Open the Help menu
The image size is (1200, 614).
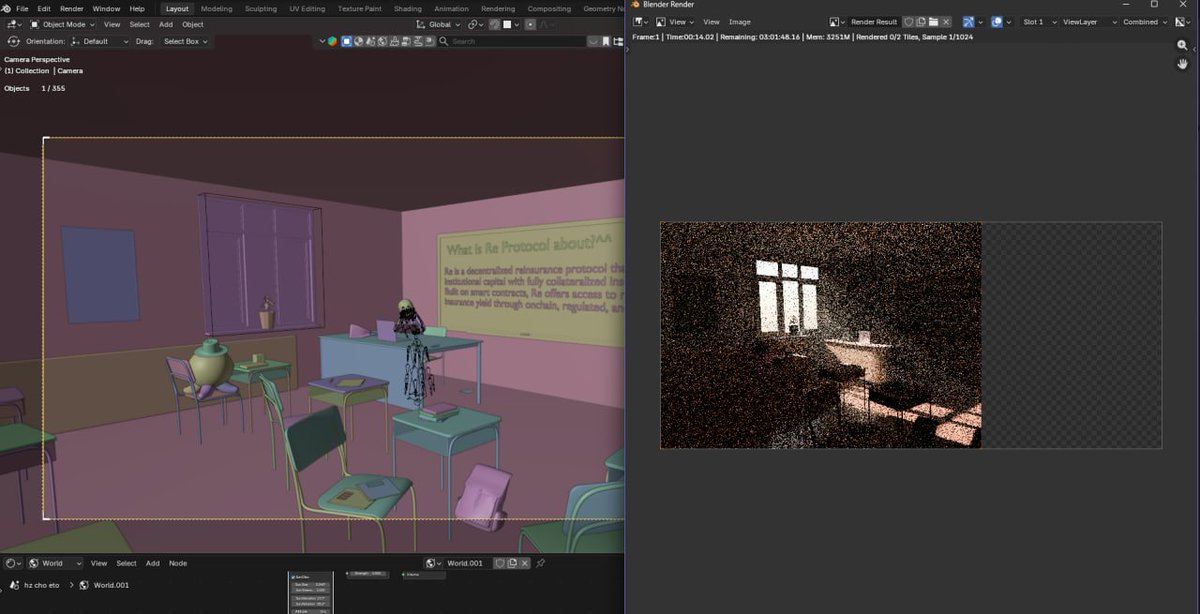tap(137, 8)
